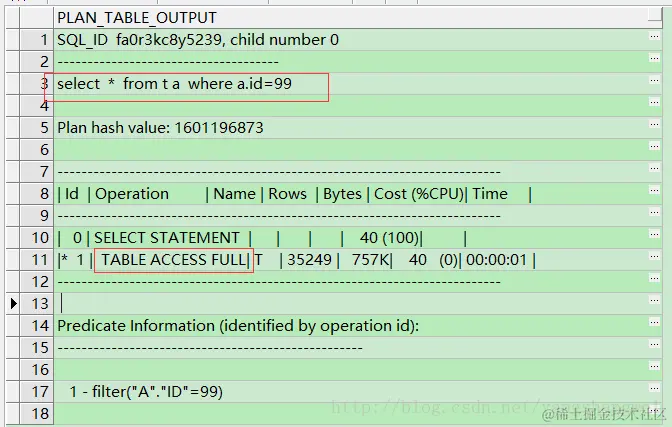
Task: Click the current row arrow indicator at row 13
Action: [13, 304]
